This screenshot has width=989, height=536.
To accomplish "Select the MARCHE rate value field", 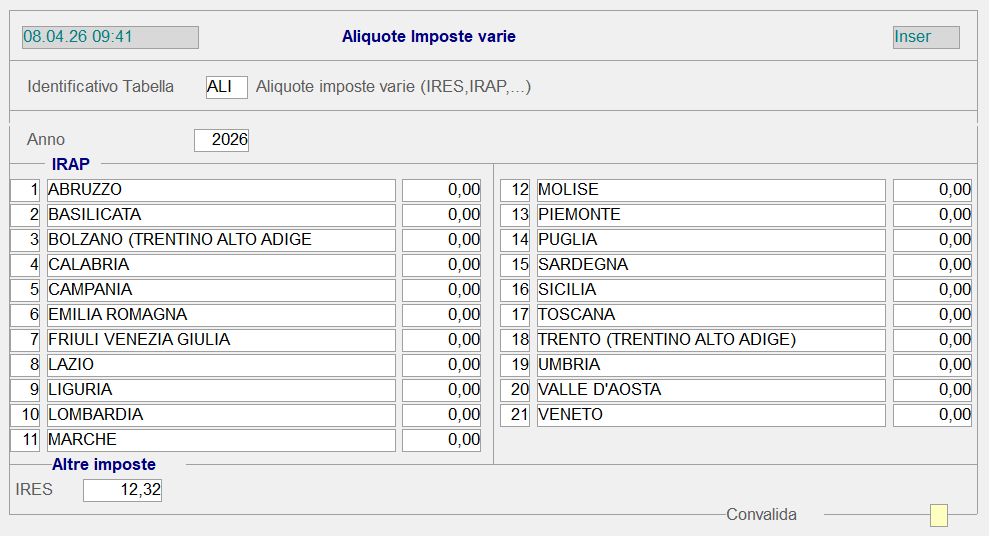I will [x=441, y=440].
